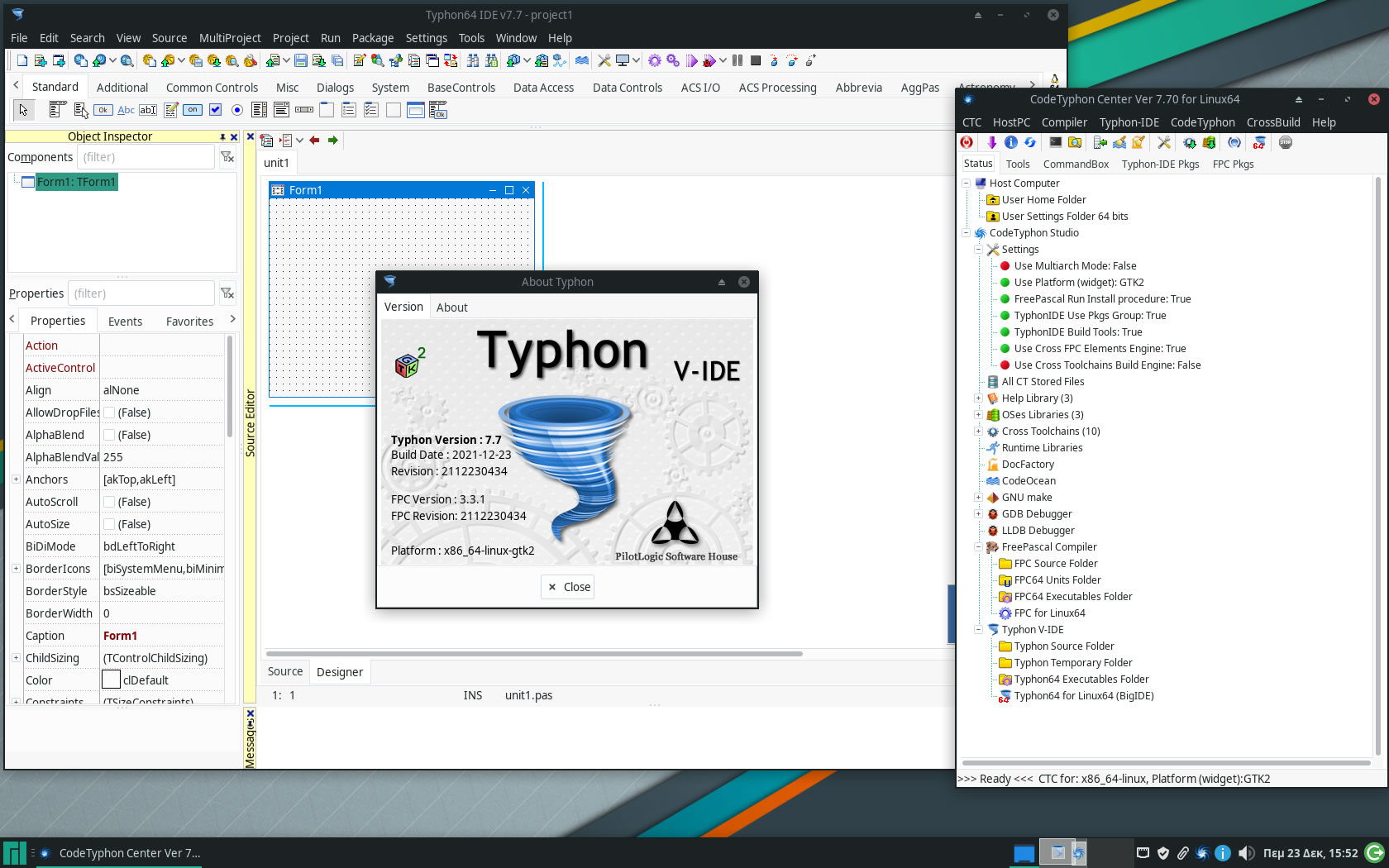Toggle the AllowDropFiles checkbox

coord(109,413)
